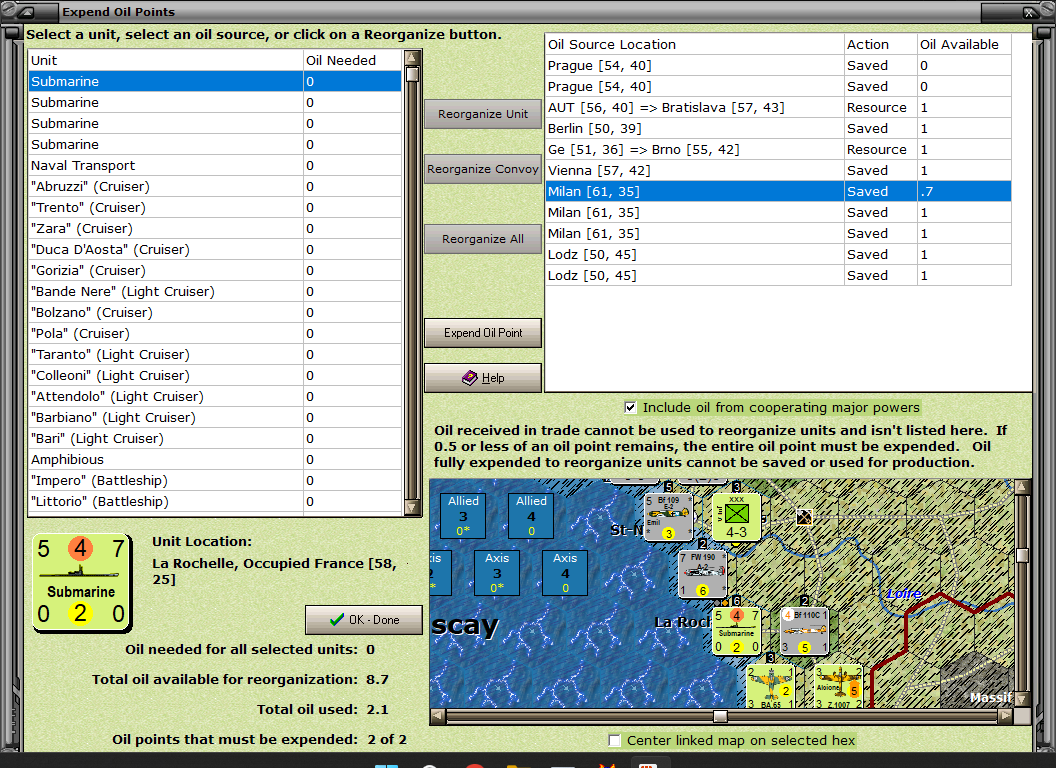This screenshot has width=1056, height=768.
Task: Select the "Colleoni" (Light Cruiser) row
Action: [215, 375]
